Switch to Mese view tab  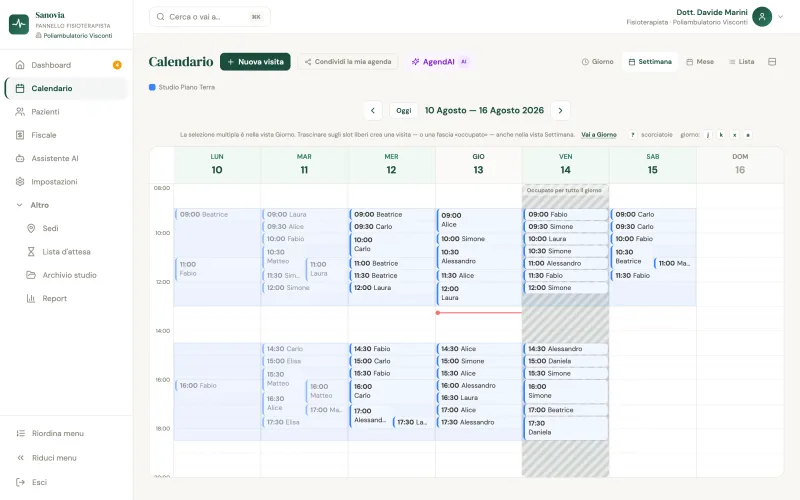pyautogui.click(x=700, y=62)
